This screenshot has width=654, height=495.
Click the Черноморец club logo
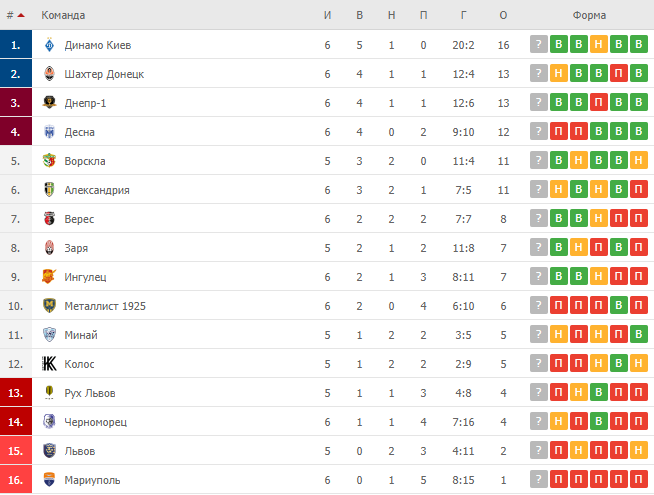[49, 422]
